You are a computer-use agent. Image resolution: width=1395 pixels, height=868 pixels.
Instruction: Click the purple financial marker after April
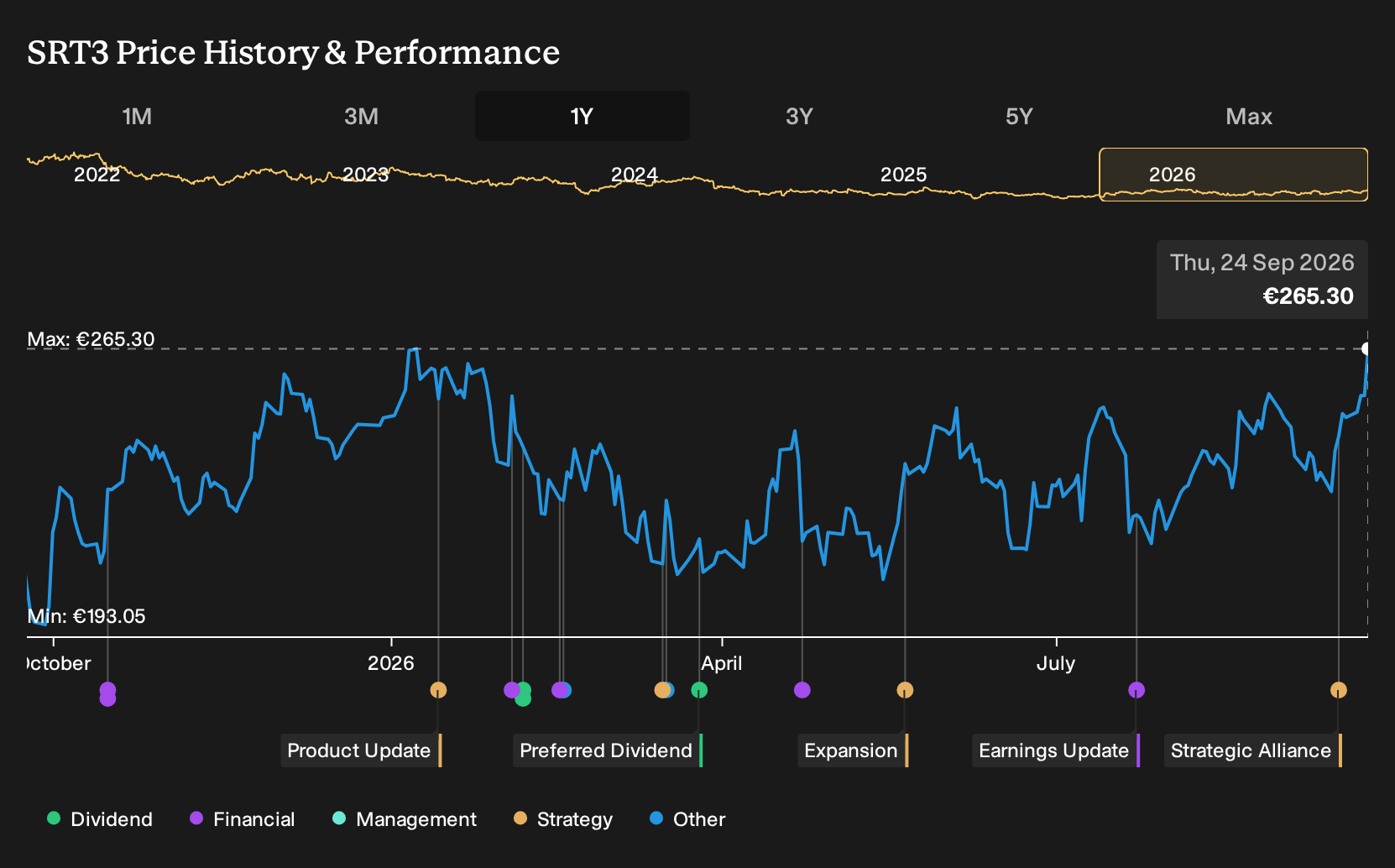[802, 690]
